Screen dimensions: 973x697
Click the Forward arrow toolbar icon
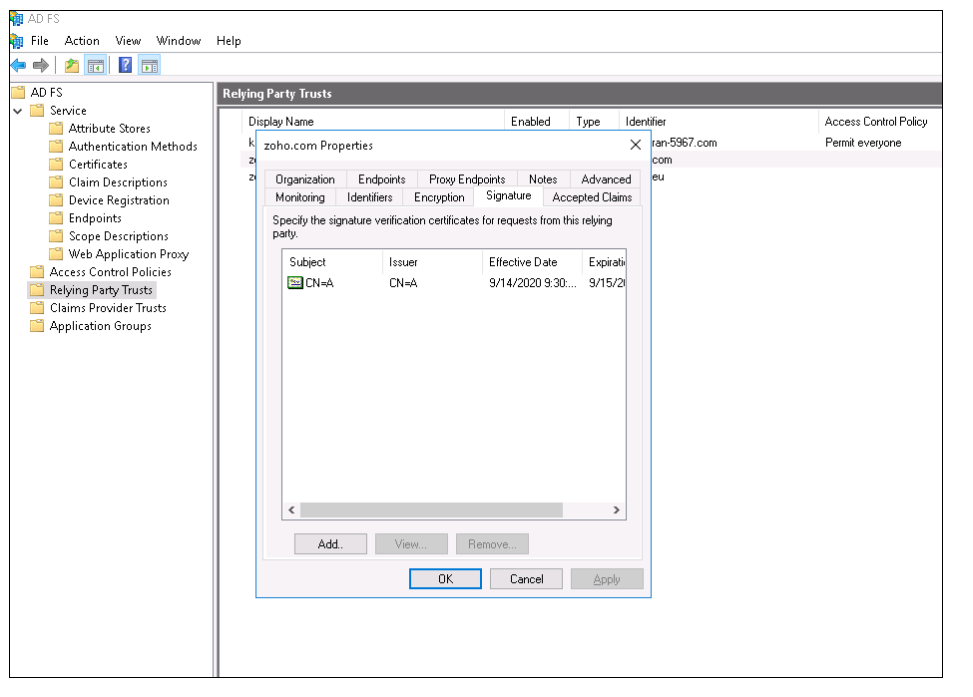pyautogui.click(x=41, y=66)
